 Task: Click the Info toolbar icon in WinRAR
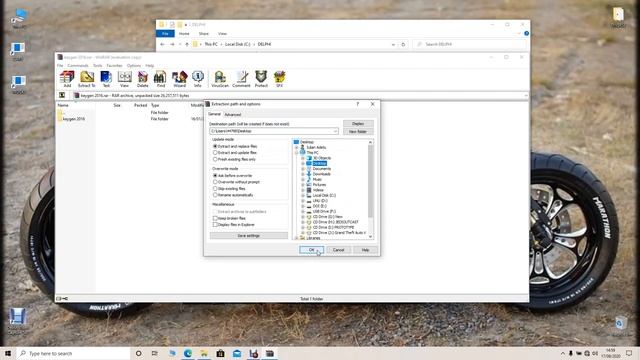198,78
